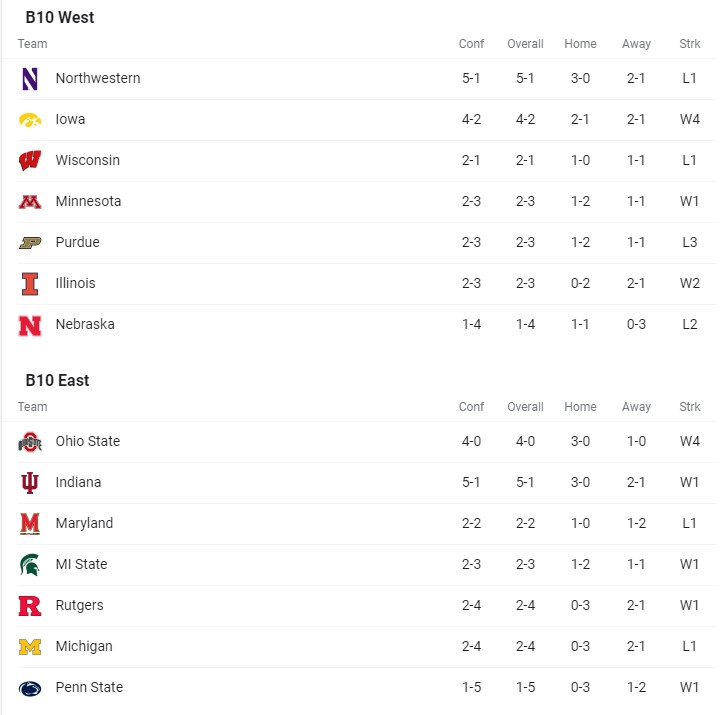Click the Penn State logo
Image resolution: width=728 pixels, height=715 pixels.
tap(30, 688)
